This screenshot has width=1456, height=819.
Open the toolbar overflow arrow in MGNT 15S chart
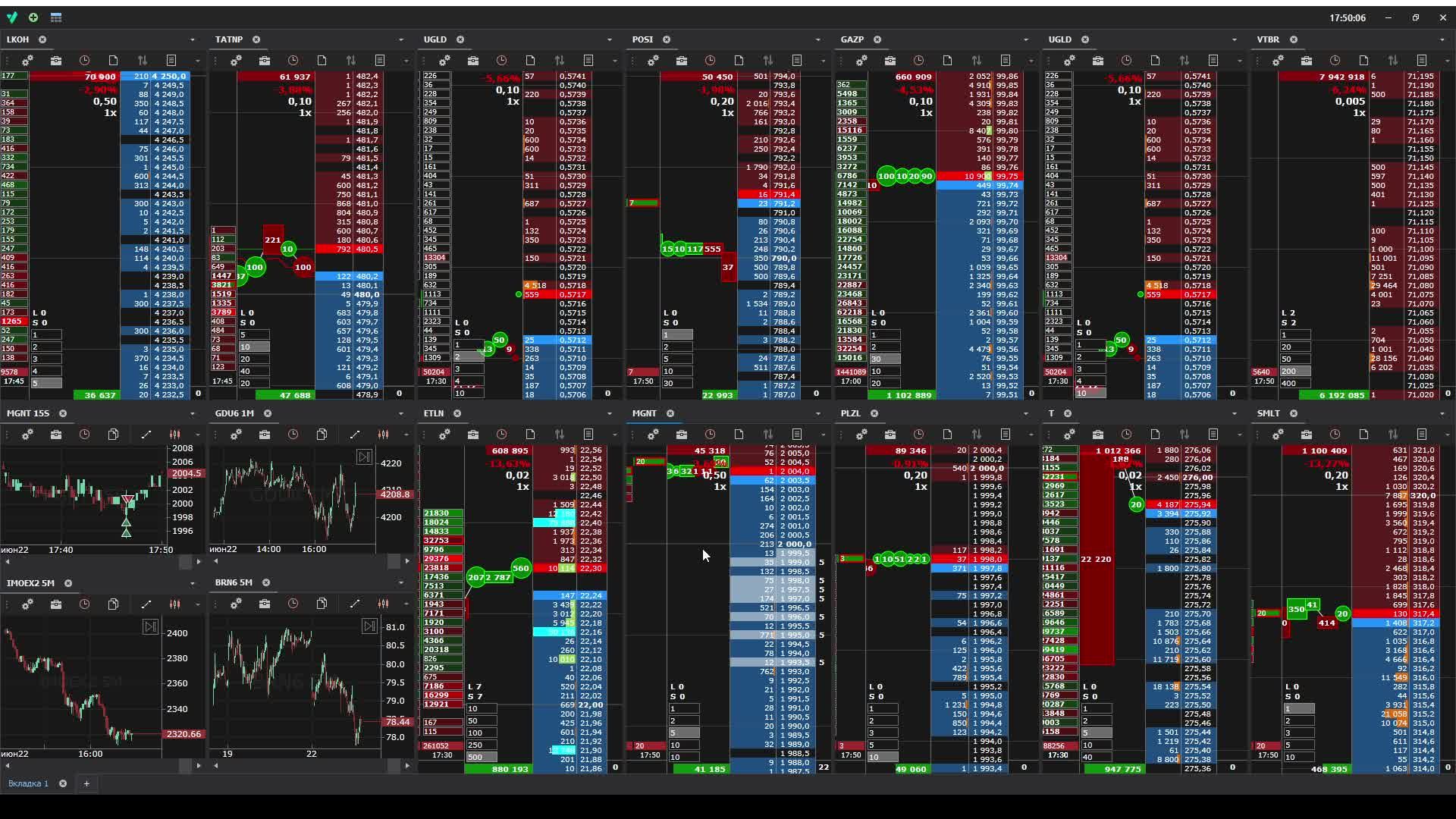[x=198, y=435]
